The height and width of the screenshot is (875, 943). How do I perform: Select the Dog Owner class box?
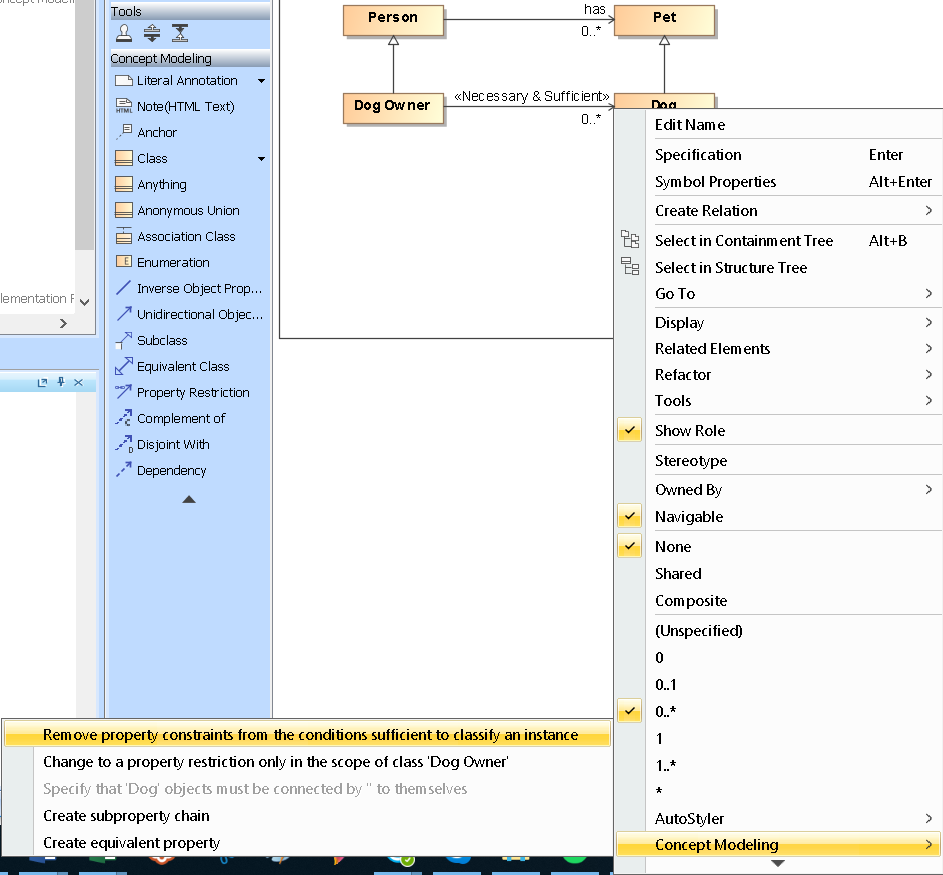393,105
